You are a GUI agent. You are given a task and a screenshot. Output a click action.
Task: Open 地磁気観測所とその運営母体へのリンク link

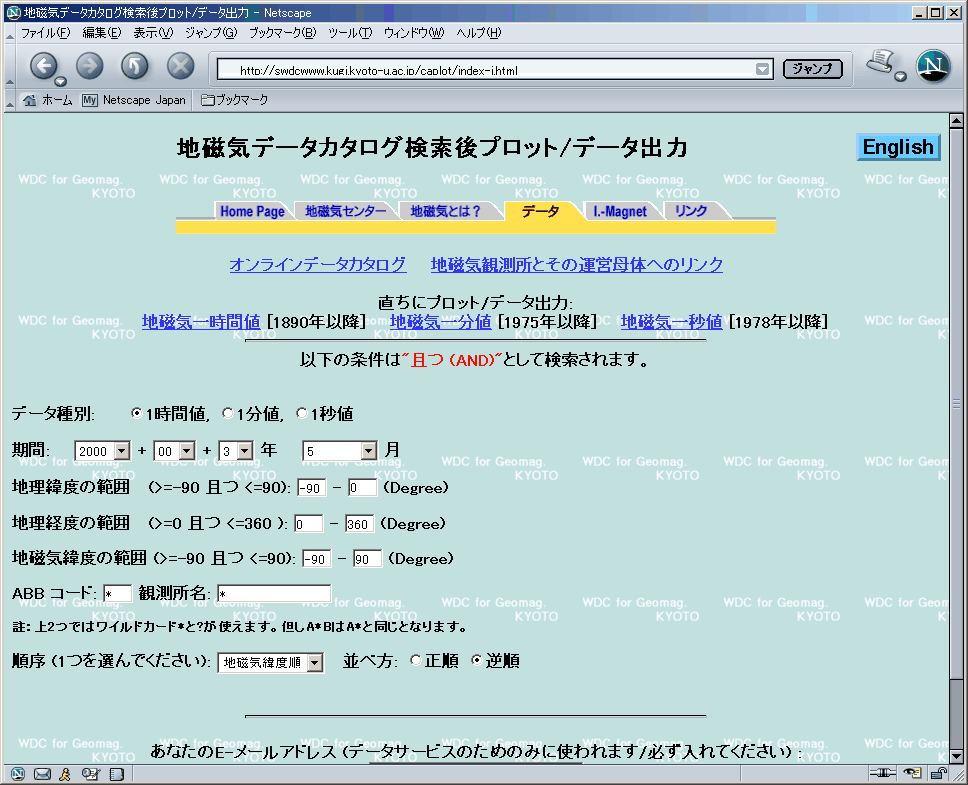[577, 265]
